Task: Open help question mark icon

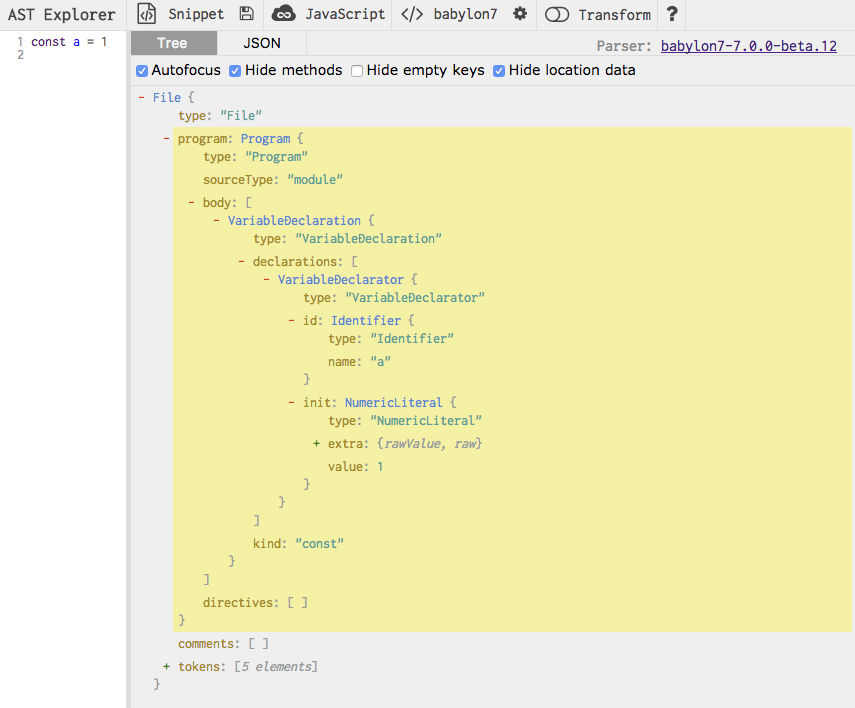Action: point(672,14)
